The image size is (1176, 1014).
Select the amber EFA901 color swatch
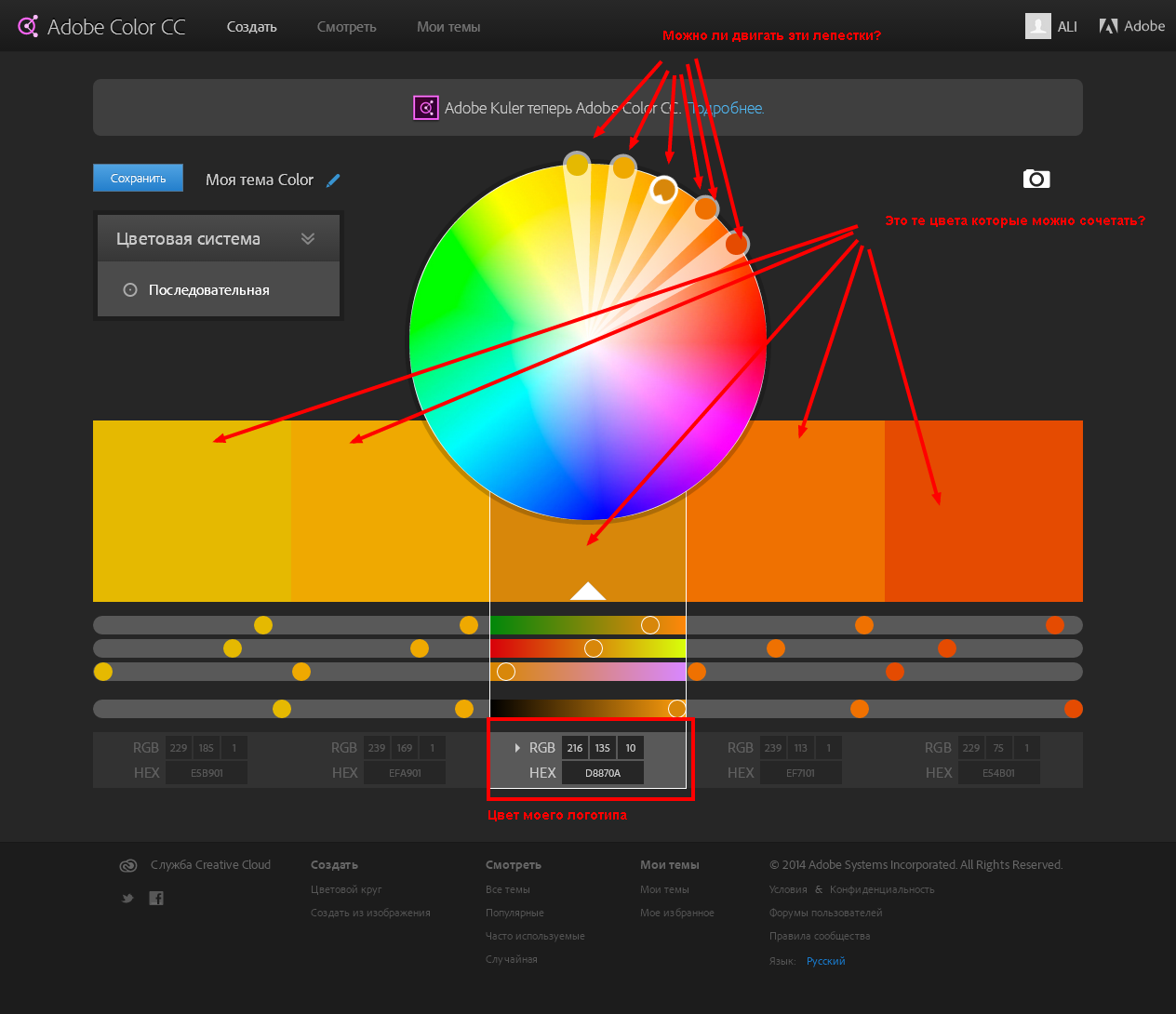(391, 511)
